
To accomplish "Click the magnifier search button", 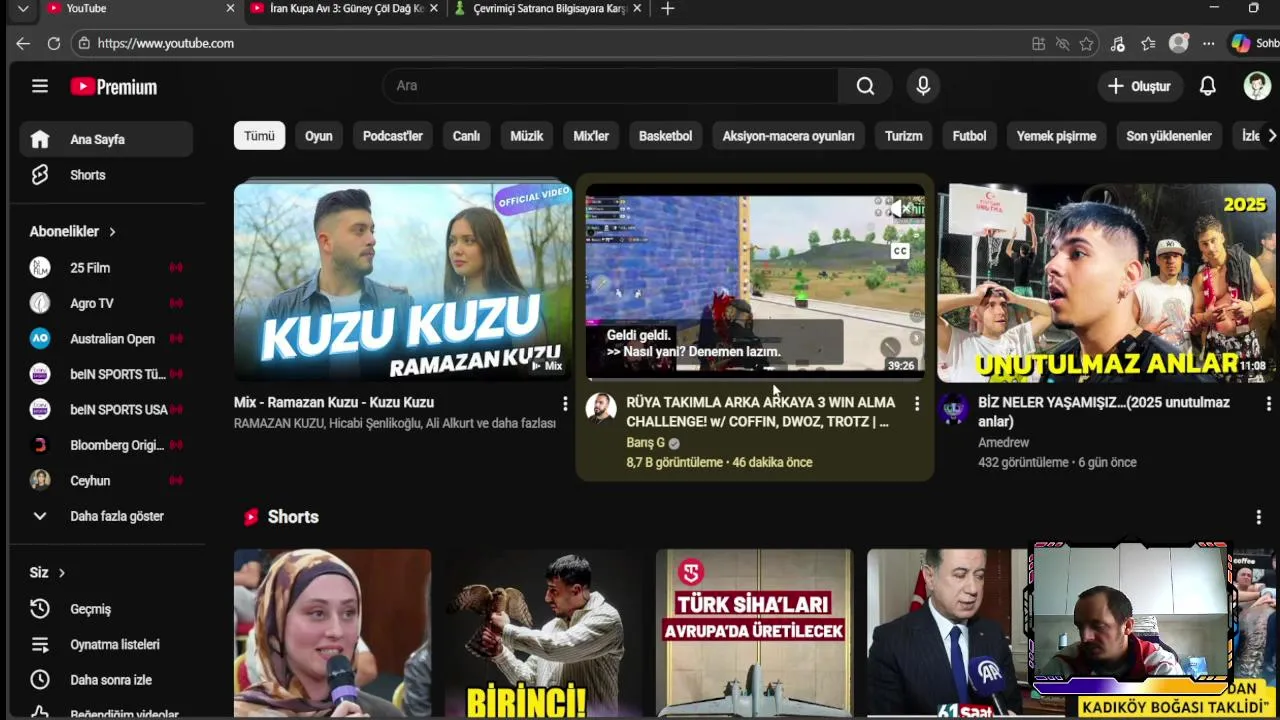I will pyautogui.click(x=865, y=86).
